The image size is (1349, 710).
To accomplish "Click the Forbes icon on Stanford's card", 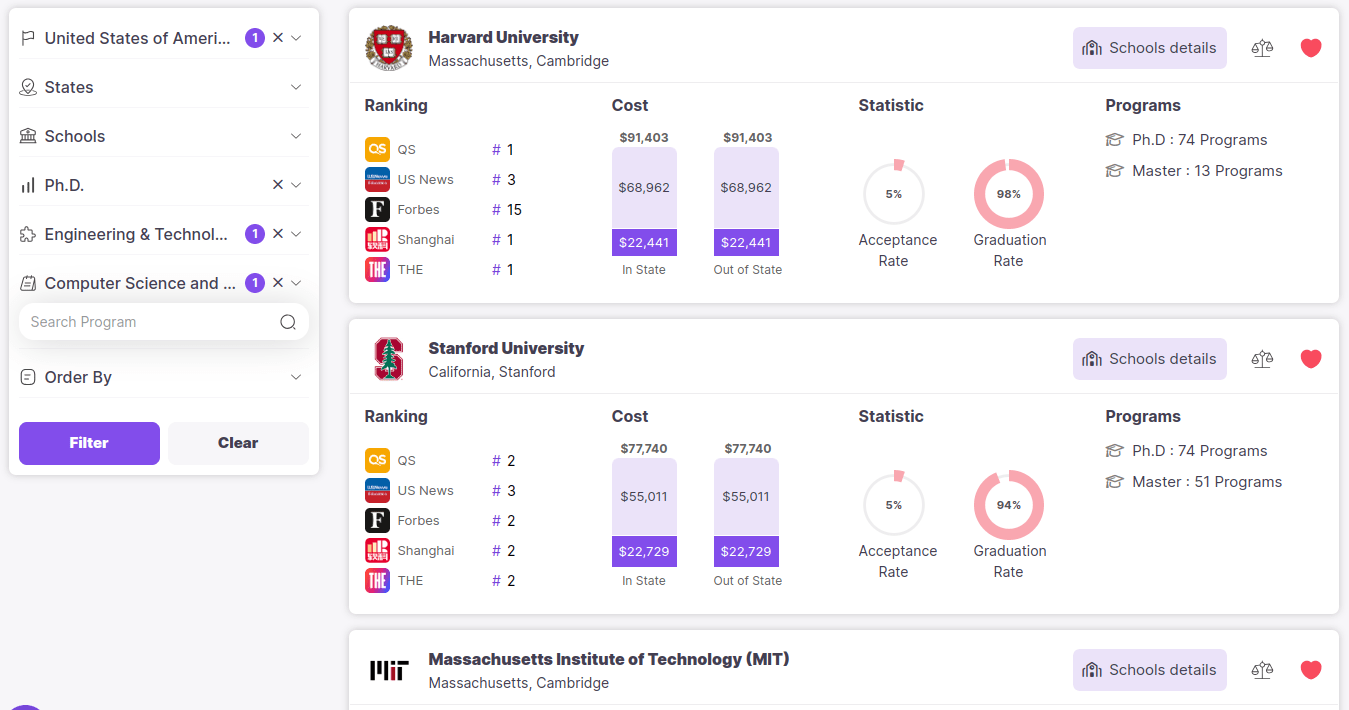I will point(377,520).
